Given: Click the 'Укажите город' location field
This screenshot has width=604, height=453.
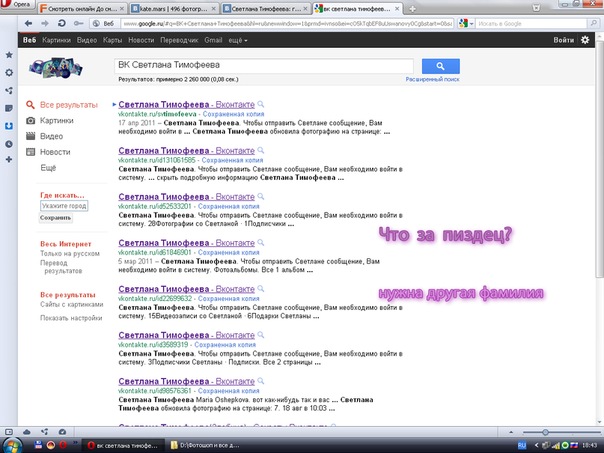Looking at the screenshot, I should pos(64,206).
